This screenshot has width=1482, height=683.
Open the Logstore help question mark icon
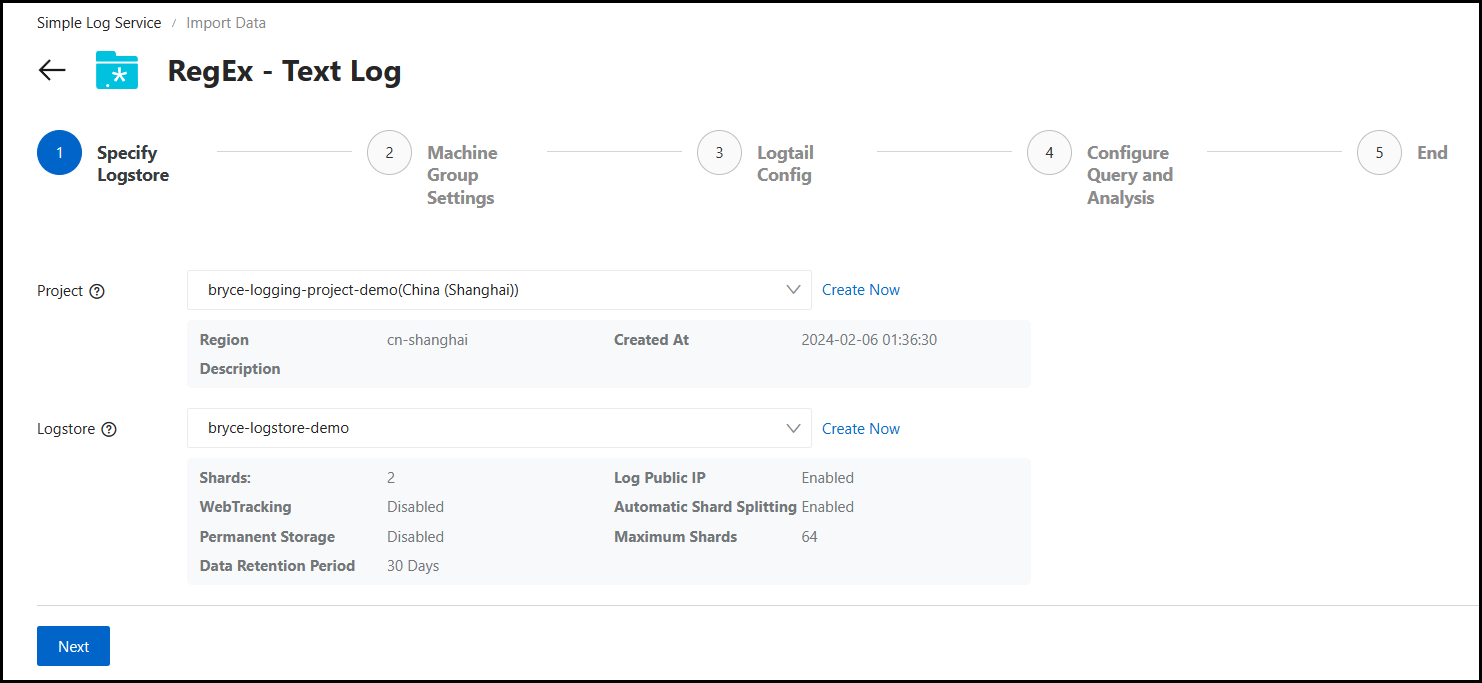pos(109,430)
